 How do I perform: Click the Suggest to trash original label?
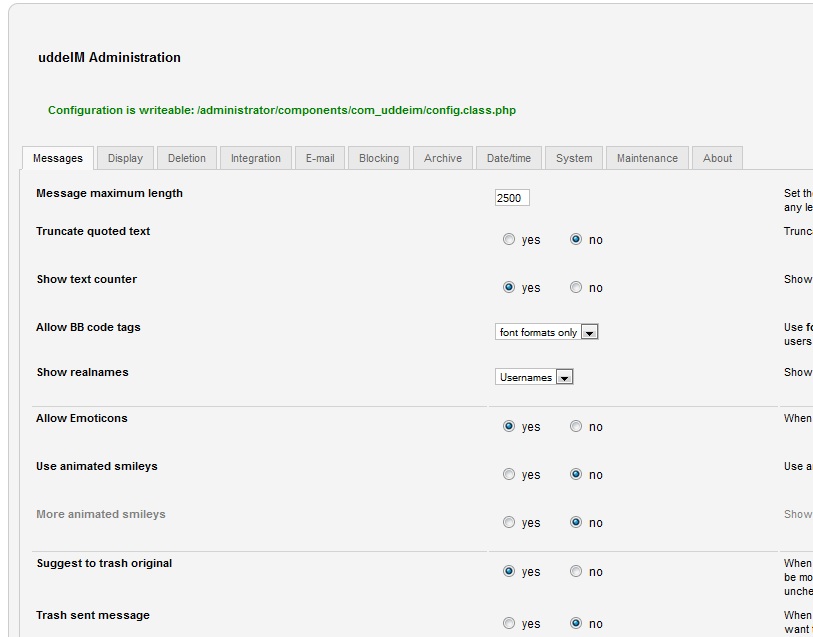(104, 563)
